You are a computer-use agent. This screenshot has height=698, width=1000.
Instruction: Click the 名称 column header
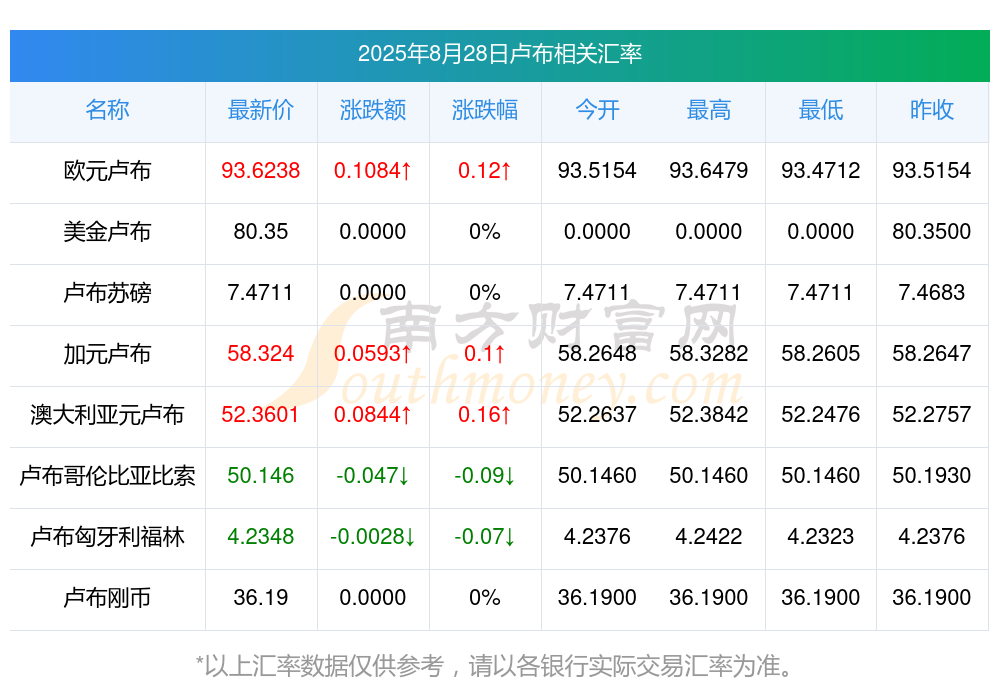107,110
